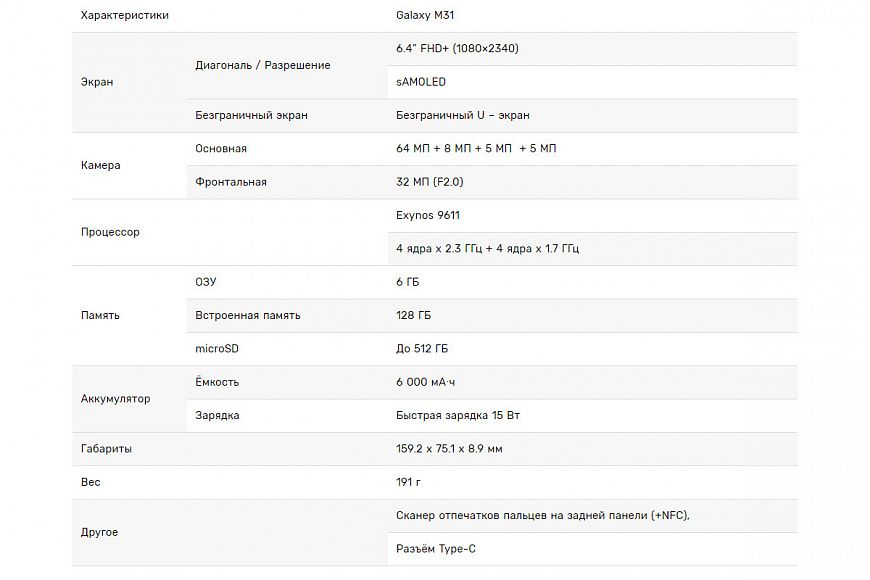The height and width of the screenshot is (580, 870).
Task: Click the ОЗУ memory label
Action: tap(206, 282)
